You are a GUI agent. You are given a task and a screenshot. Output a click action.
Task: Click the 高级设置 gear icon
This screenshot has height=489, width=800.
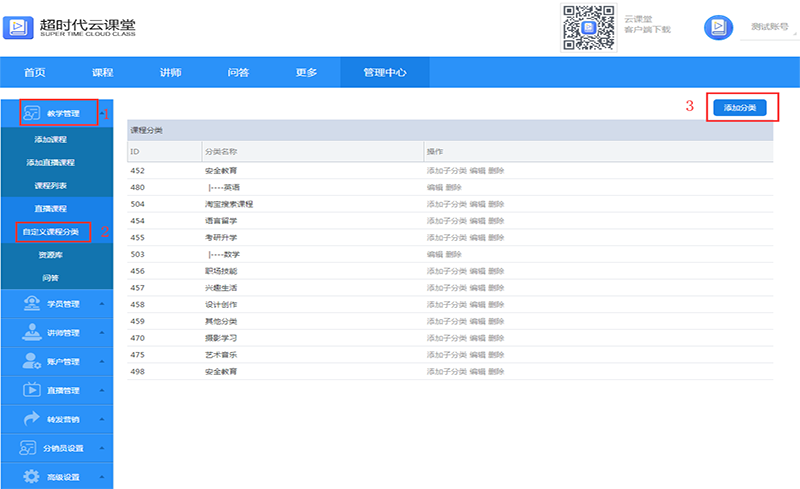[x=32, y=476]
